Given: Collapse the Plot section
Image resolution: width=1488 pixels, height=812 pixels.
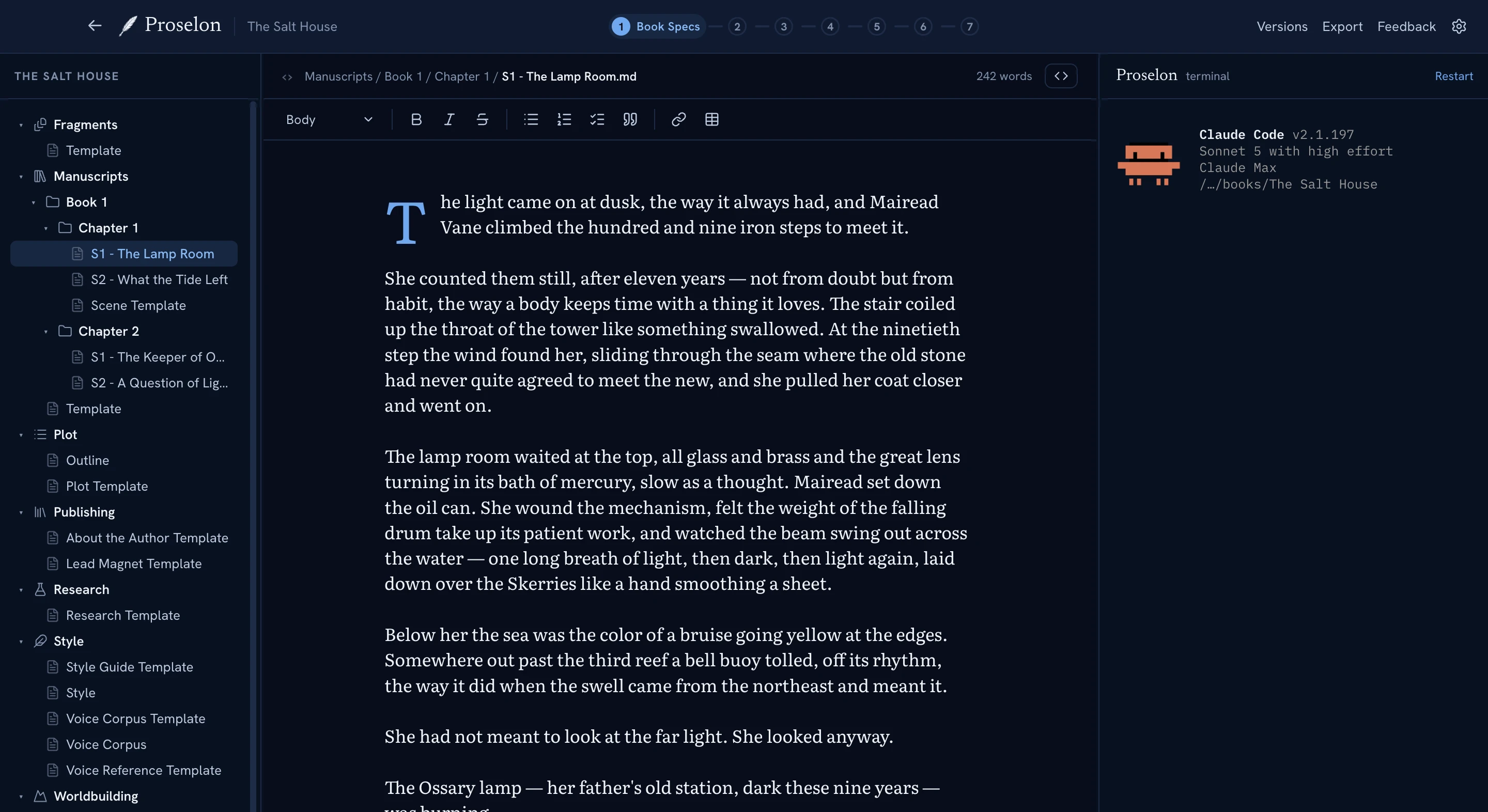Looking at the screenshot, I should coord(21,435).
